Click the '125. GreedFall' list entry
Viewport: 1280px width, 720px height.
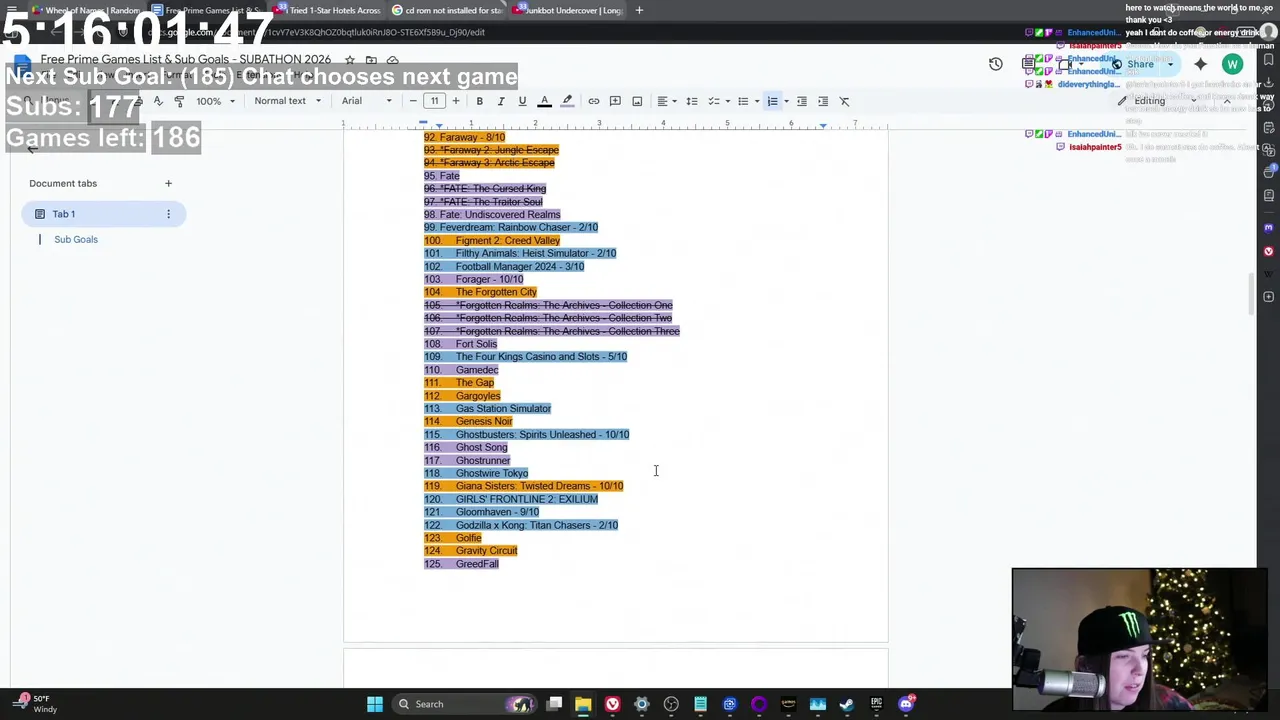coord(461,564)
